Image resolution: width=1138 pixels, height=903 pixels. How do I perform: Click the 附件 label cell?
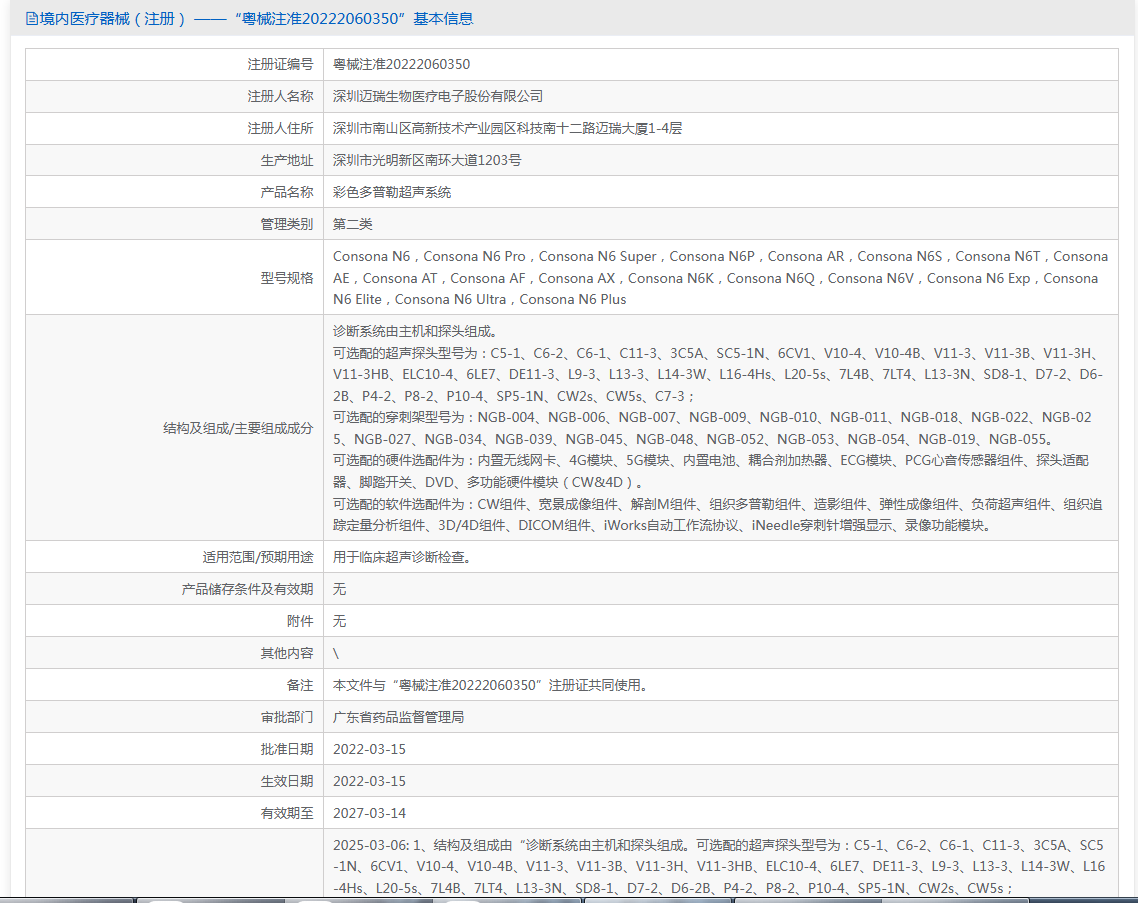[x=174, y=621]
